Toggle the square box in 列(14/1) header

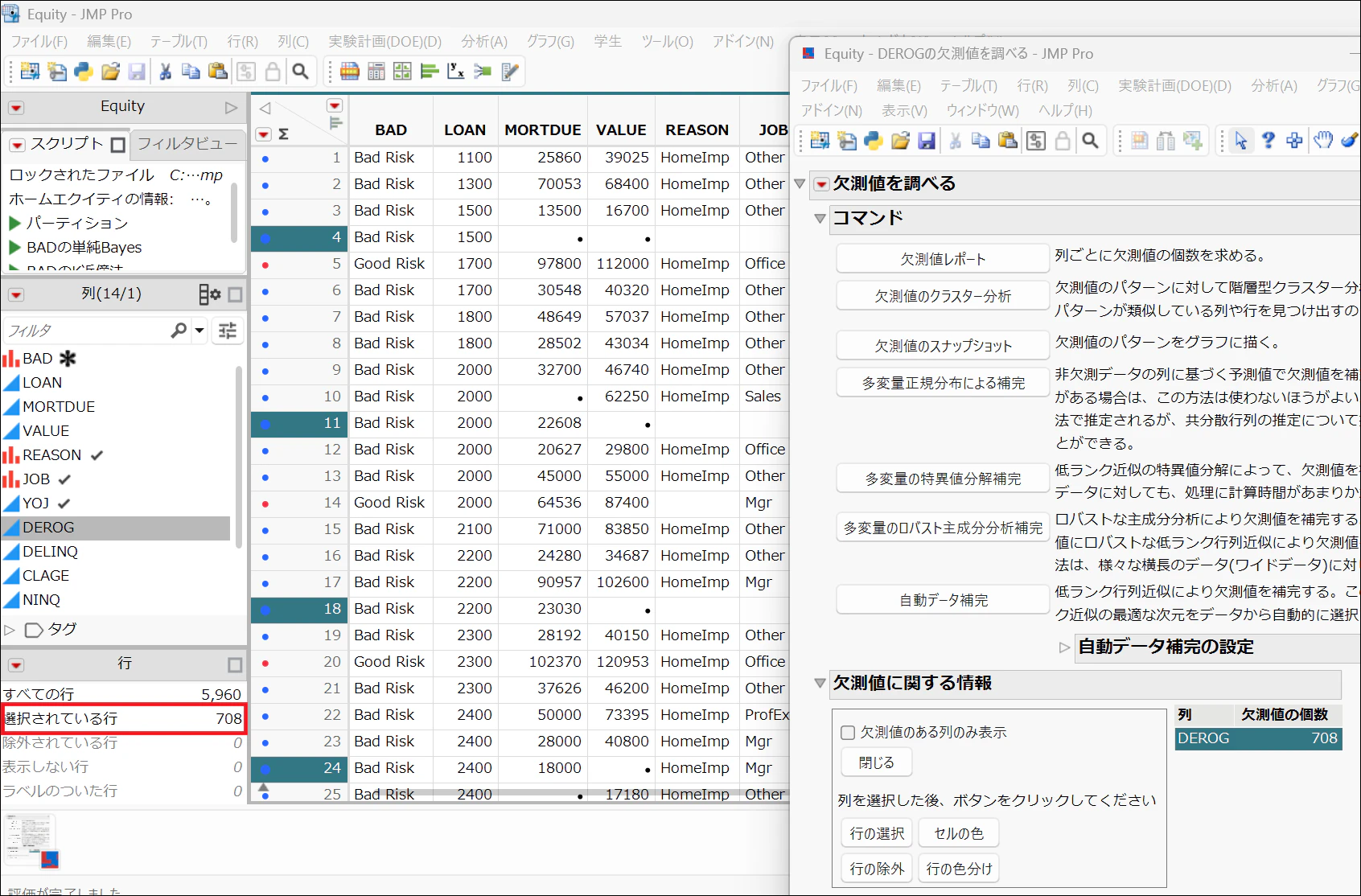click(x=235, y=294)
